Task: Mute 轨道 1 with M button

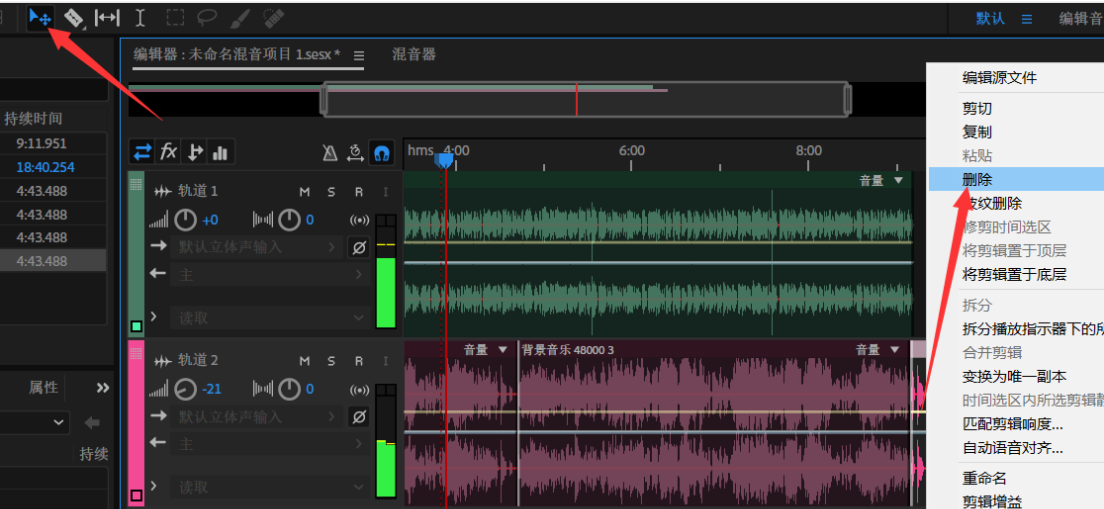Action: click(x=305, y=192)
